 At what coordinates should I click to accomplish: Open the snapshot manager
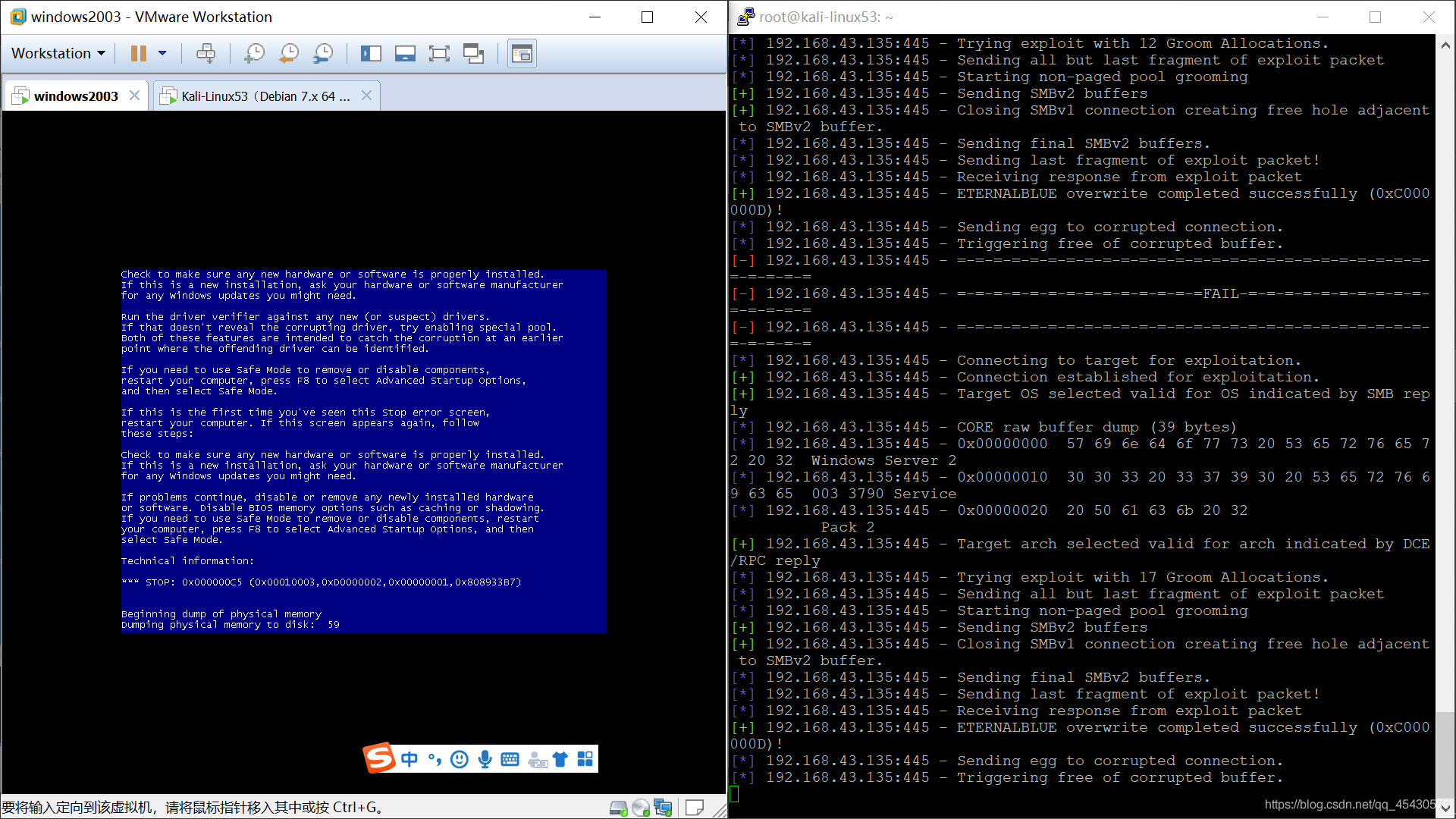coord(323,53)
